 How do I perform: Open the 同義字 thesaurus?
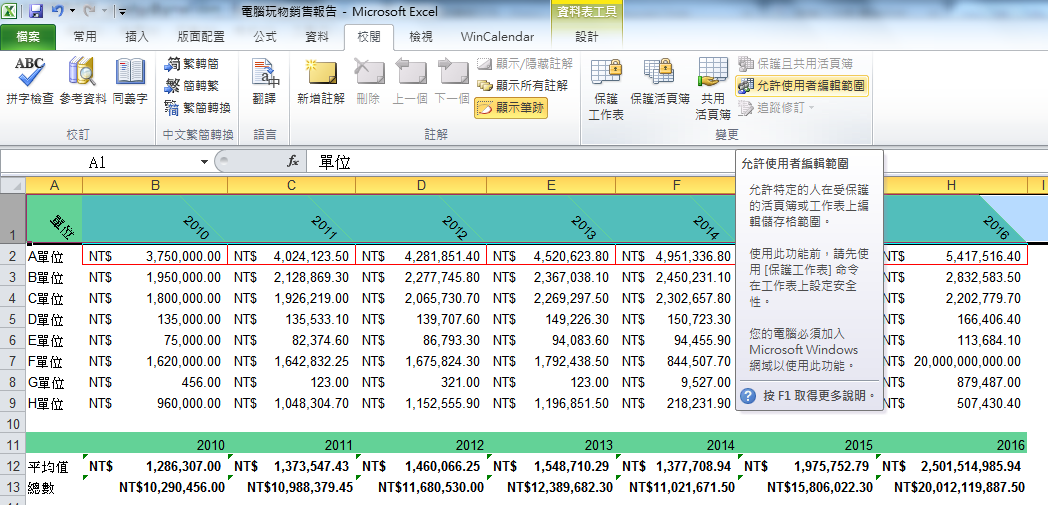pyautogui.click(x=130, y=81)
